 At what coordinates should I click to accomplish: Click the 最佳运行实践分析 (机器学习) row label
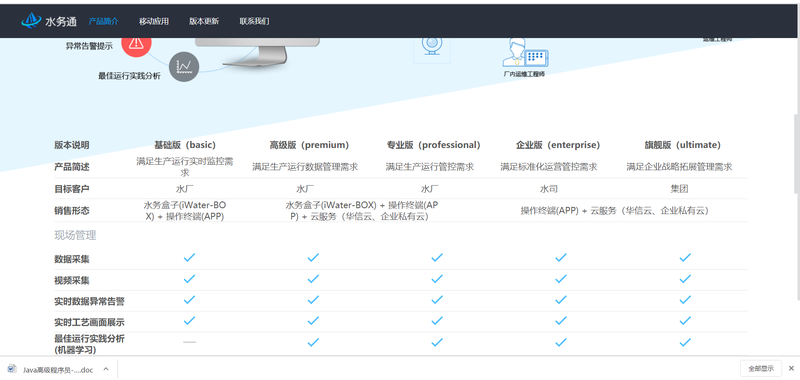pos(89,344)
